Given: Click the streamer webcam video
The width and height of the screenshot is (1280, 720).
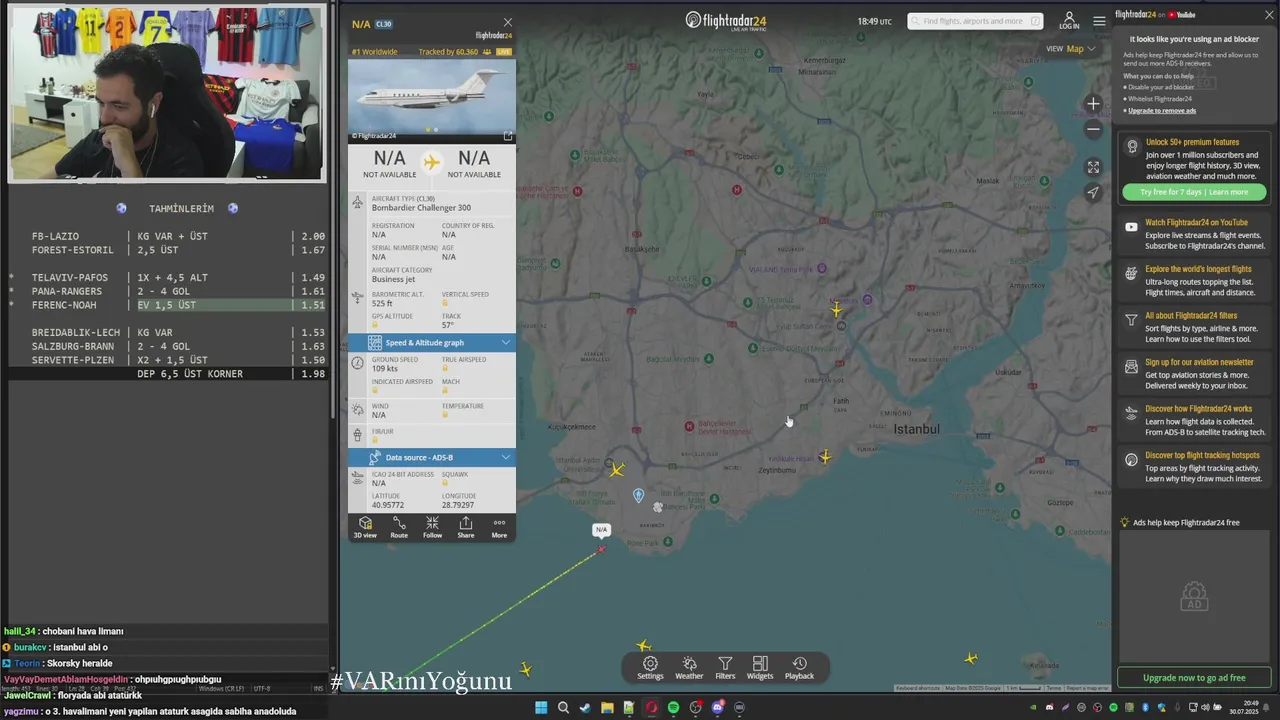Looking at the screenshot, I should pos(167,94).
